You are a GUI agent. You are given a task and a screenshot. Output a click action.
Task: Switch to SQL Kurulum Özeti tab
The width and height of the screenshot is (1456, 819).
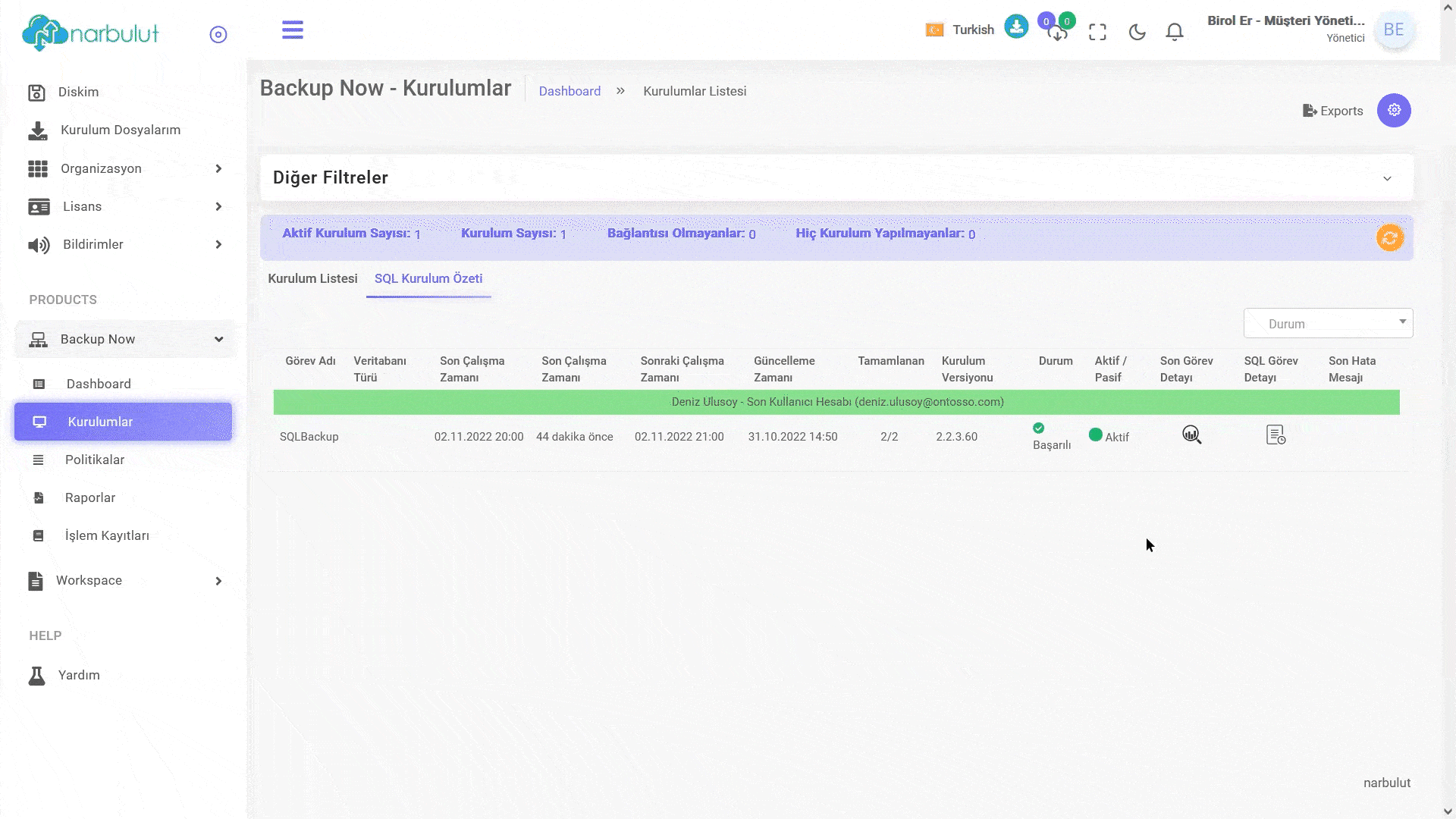point(428,278)
